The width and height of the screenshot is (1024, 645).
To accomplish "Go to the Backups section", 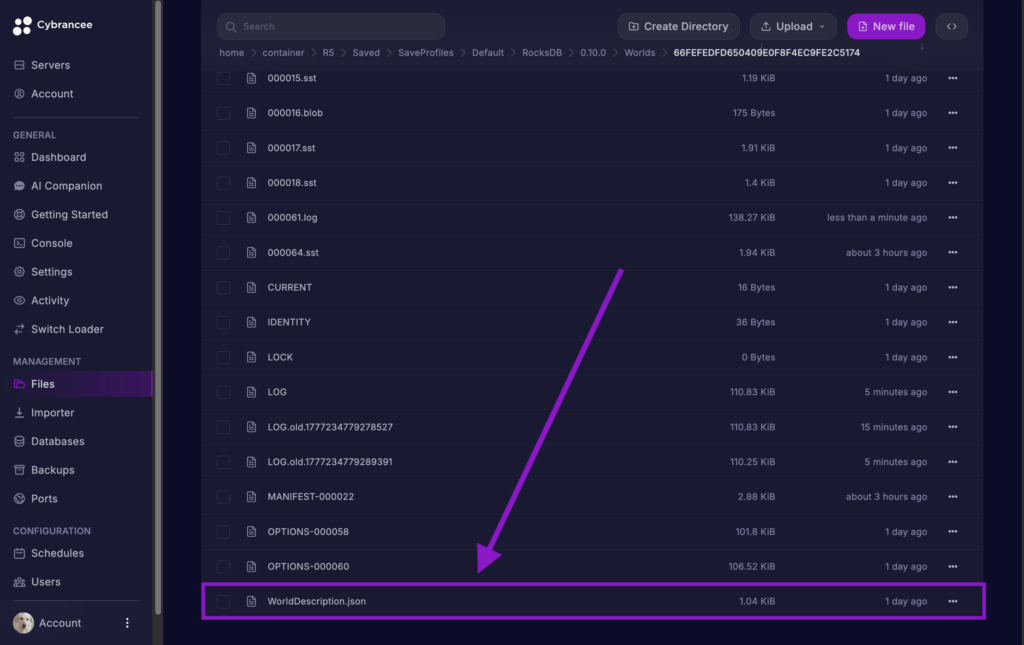I will tap(52, 470).
